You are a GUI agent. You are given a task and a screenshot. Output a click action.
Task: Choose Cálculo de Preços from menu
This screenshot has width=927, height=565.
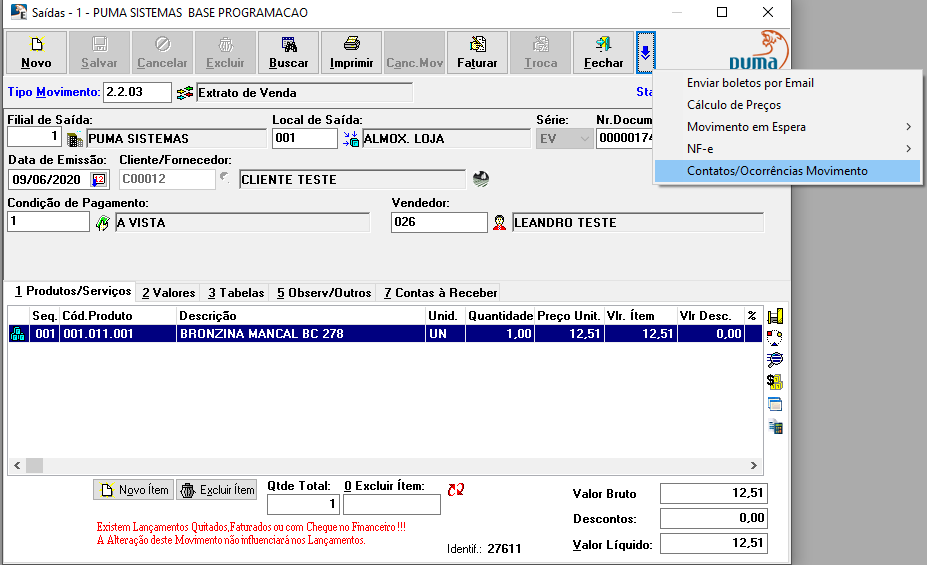click(734, 105)
